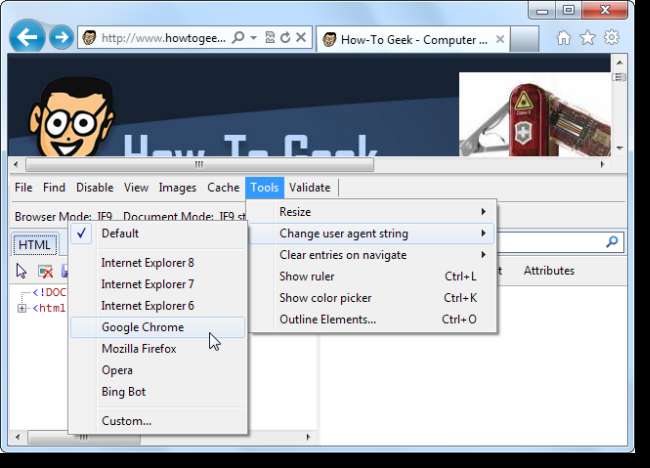Choose Google Chrome user agent string
650x468 pixels.
click(x=142, y=327)
